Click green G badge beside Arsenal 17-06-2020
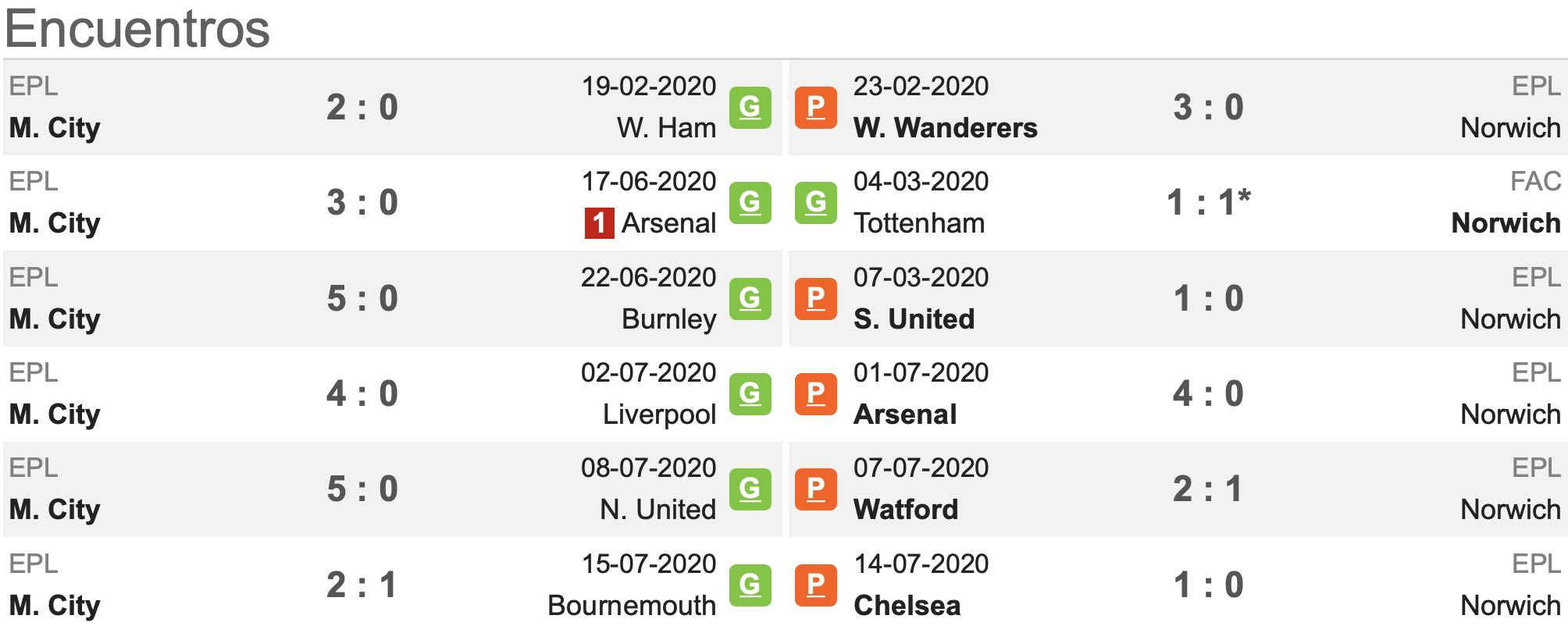Screen dimensions: 1568x626 [x=750, y=203]
